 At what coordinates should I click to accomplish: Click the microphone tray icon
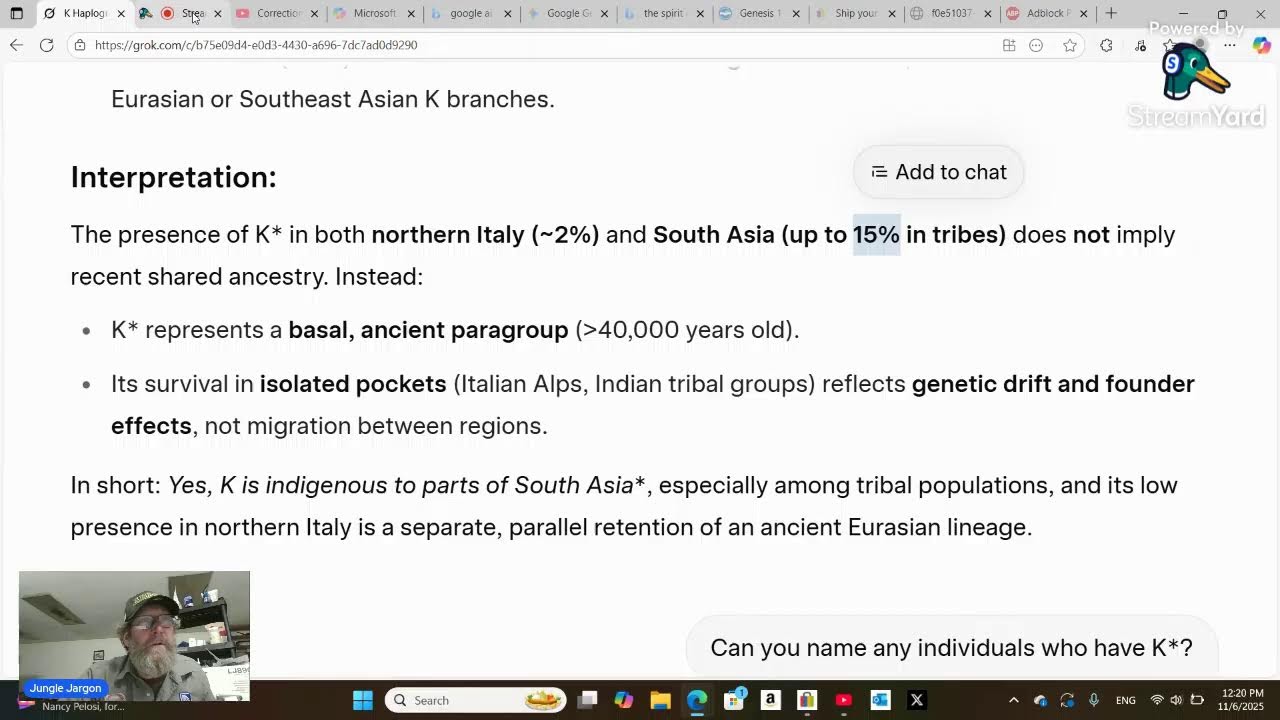(x=1094, y=700)
